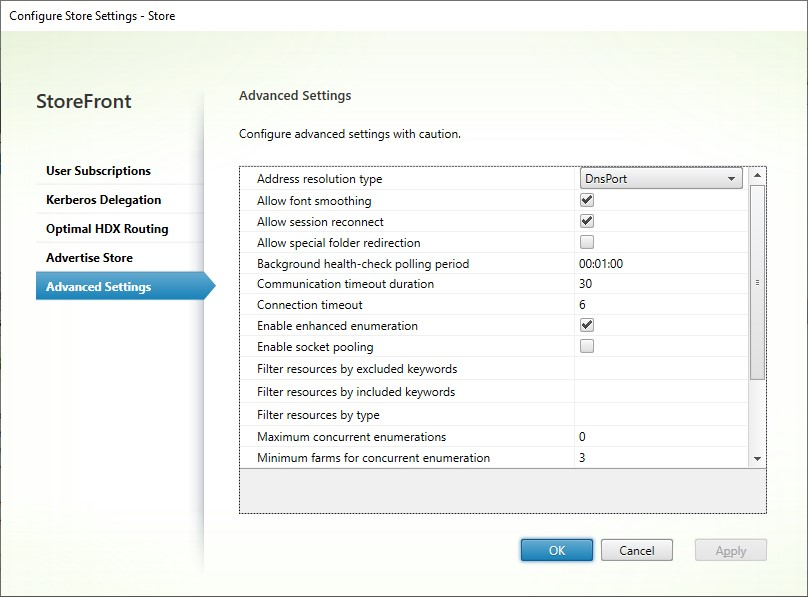Click the Apply button
The image size is (808, 597).
click(x=730, y=550)
